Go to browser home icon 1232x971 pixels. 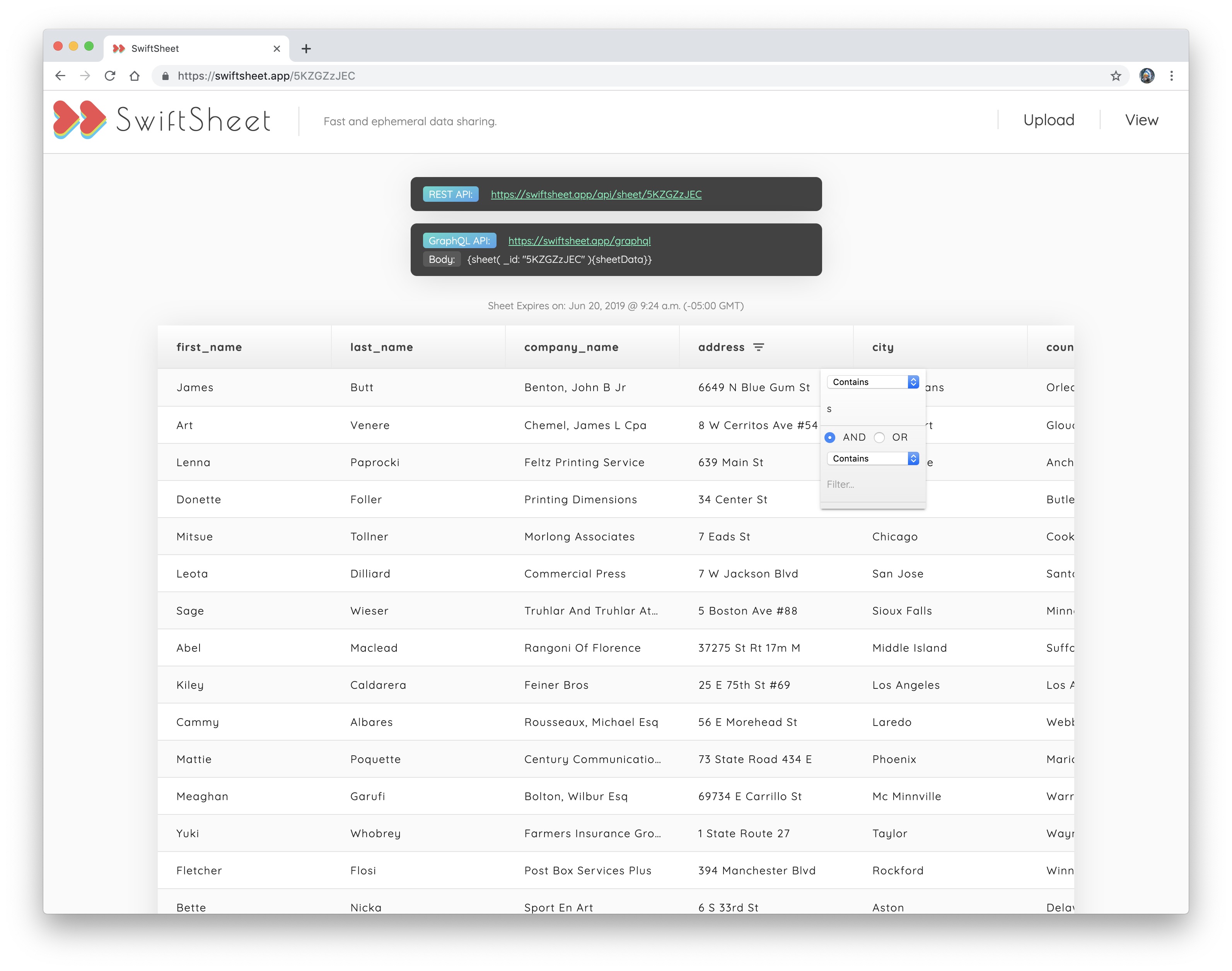pos(134,76)
